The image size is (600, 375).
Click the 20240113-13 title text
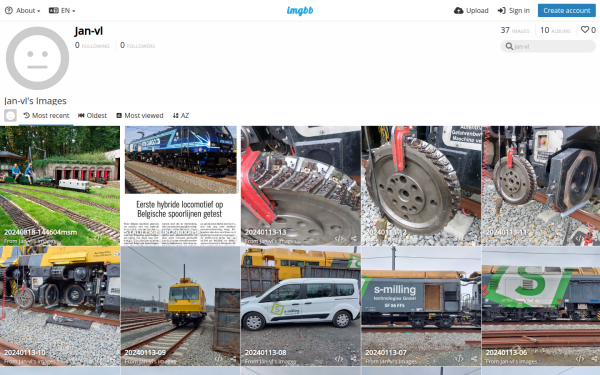point(265,232)
